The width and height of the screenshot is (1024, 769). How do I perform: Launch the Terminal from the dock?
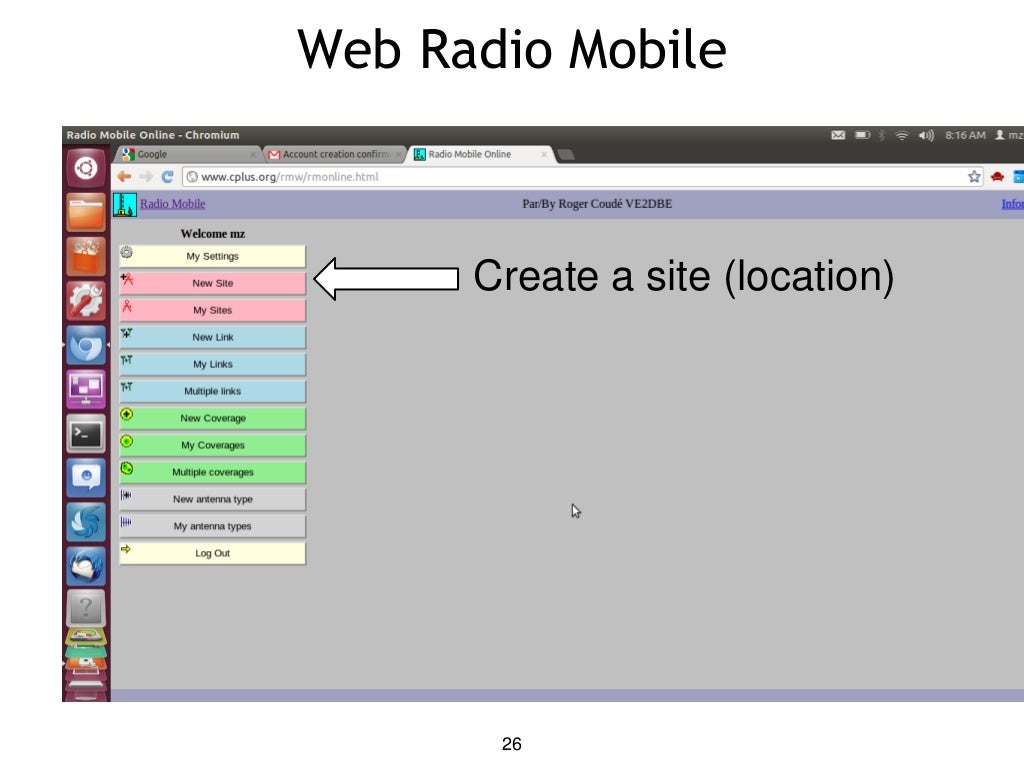(x=86, y=434)
